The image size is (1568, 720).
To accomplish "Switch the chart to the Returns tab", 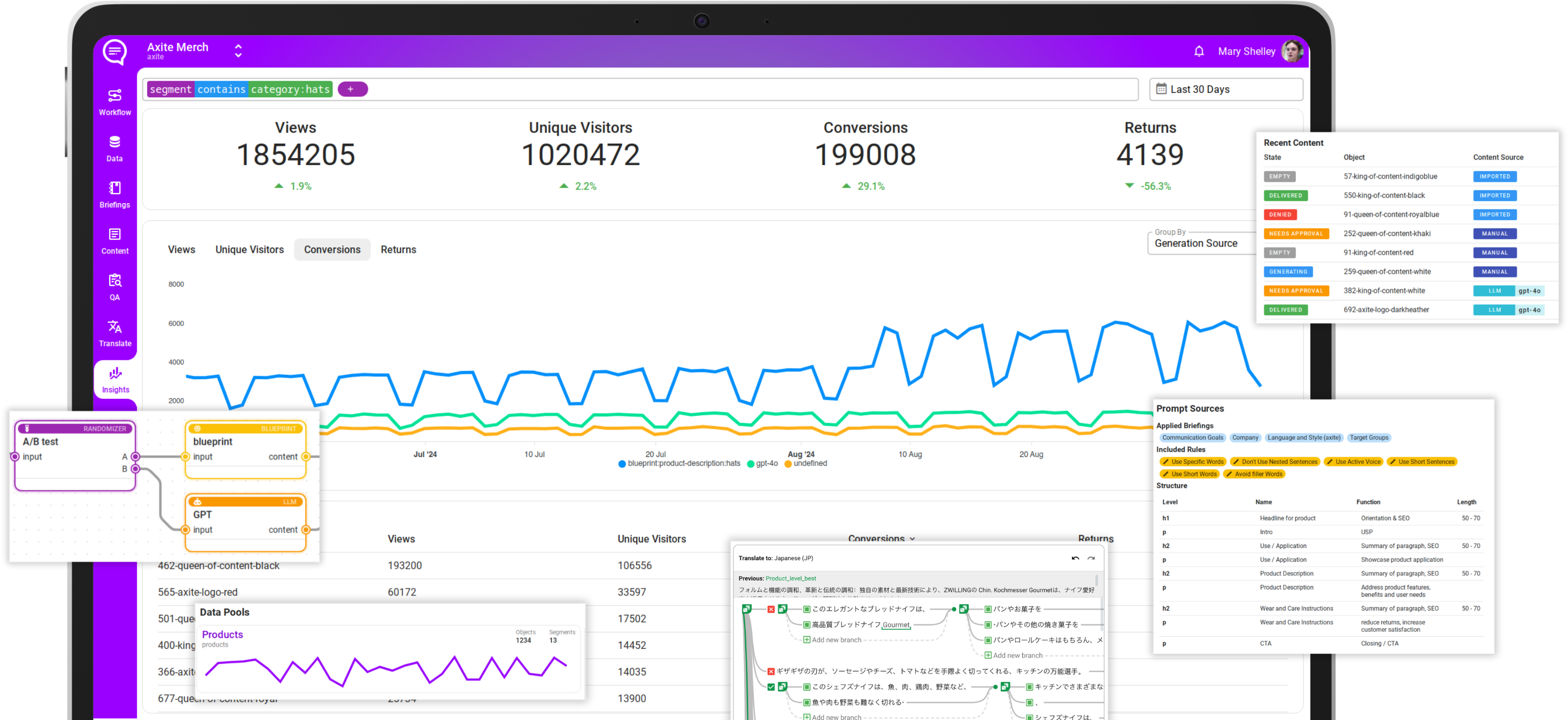I will (x=398, y=250).
